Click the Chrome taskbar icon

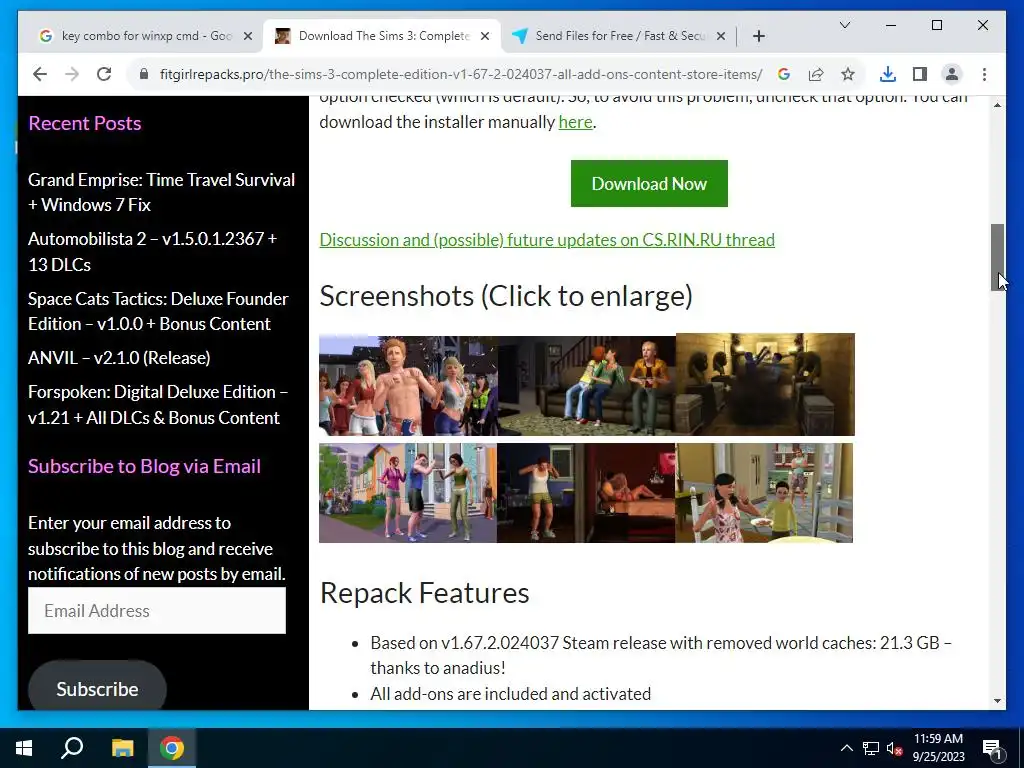tap(172, 748)
